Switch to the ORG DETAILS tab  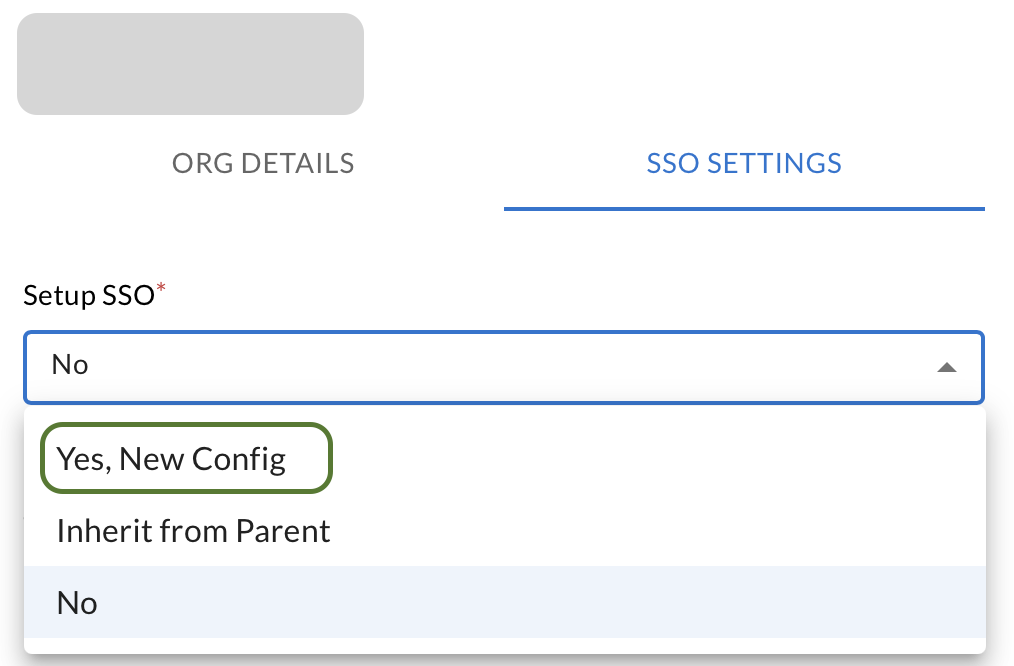(263, 163)
